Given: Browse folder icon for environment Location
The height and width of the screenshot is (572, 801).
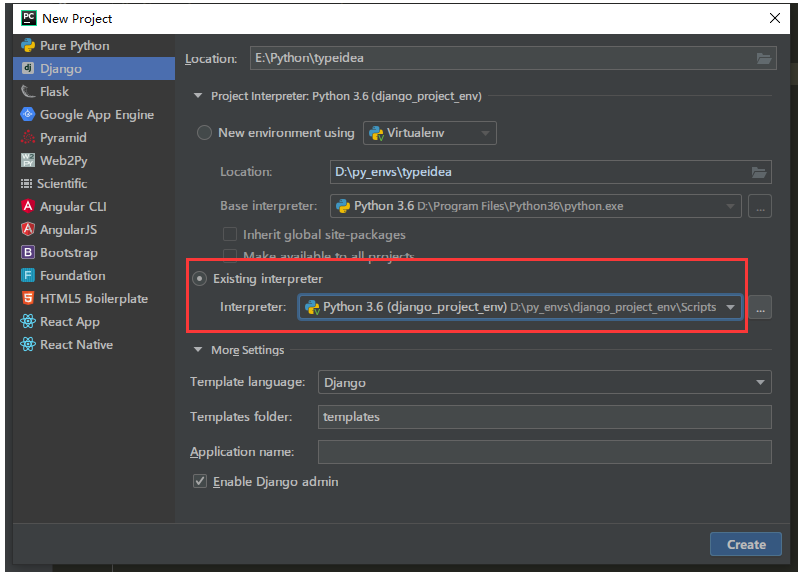Looking at the screenshot, I should [x=759, y=172].
